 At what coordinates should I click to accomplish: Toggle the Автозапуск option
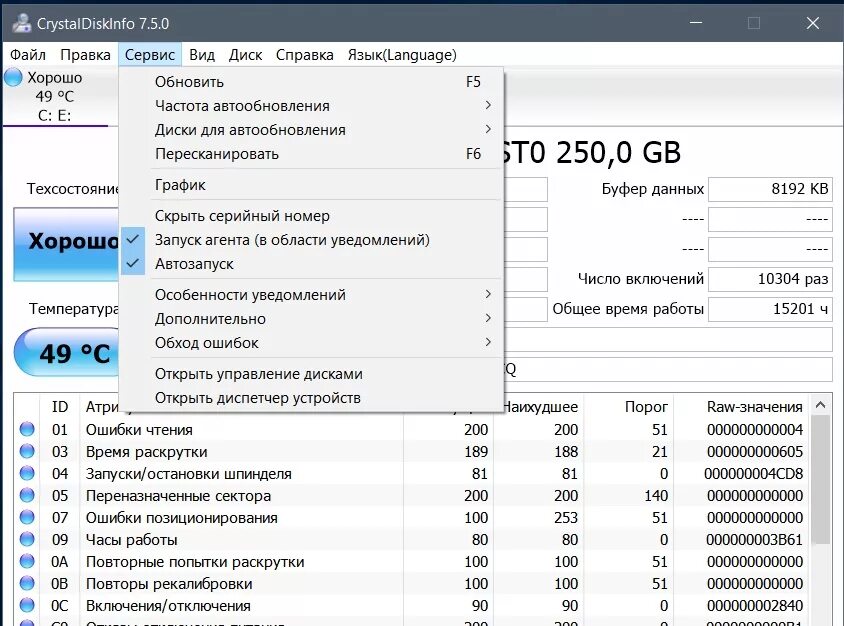(x=311, y=264)
